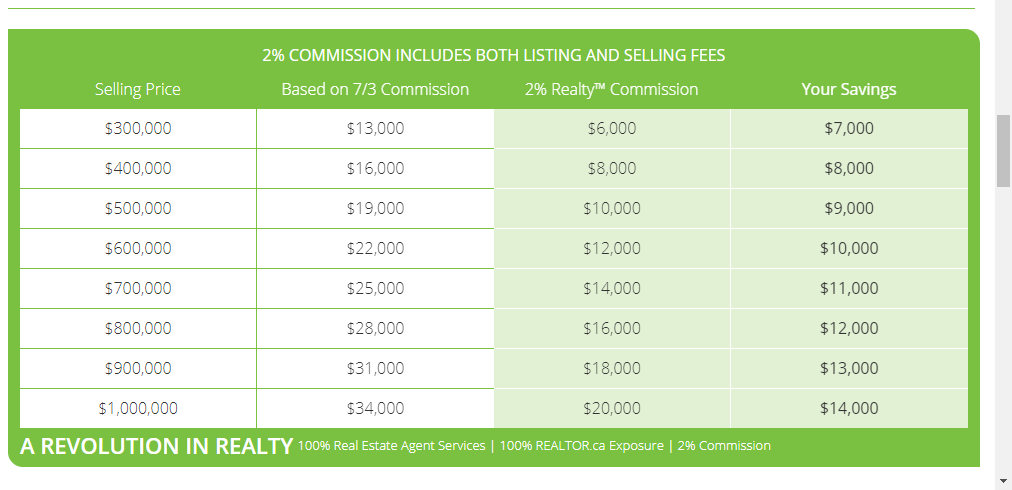Click the 2% COMMISSION INCLUDES title banner
Screen dimensions: 1012x490
pos(494,56)
